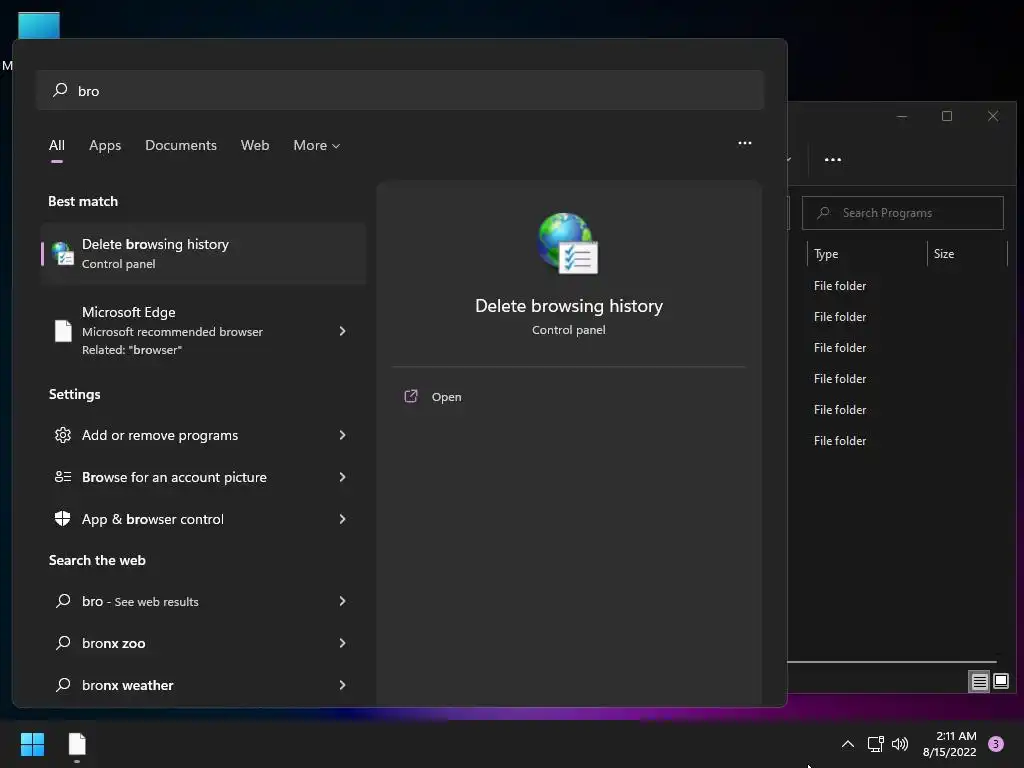Click Search Programs field in File Explorer
This screenshot has width=1024, height=768.
pyautogui.click(x=903, y=213)
